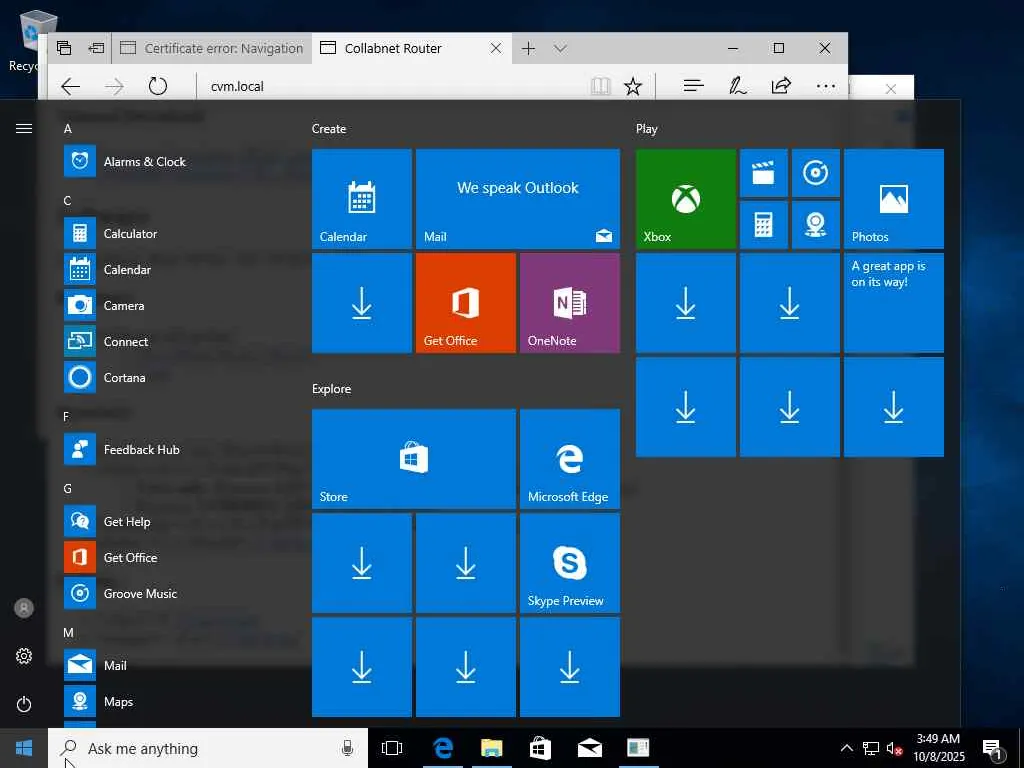
Task: Expand the Start menu hamburger button
Action: [24, 129]
